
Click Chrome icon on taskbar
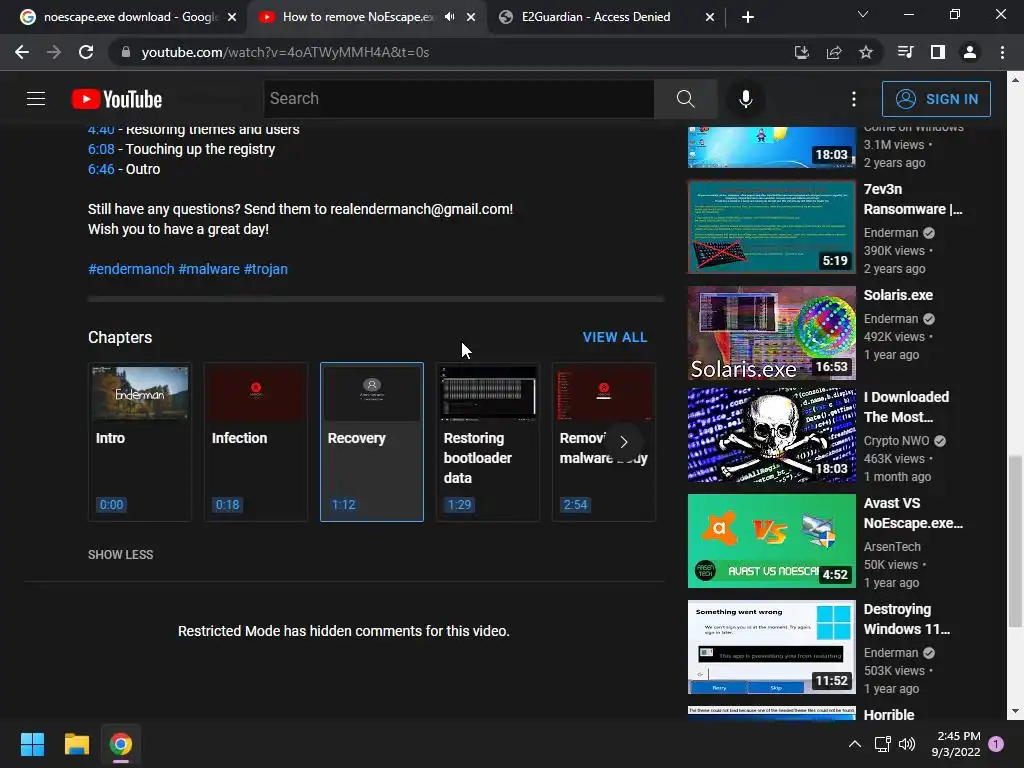click(x=121, y=744)
